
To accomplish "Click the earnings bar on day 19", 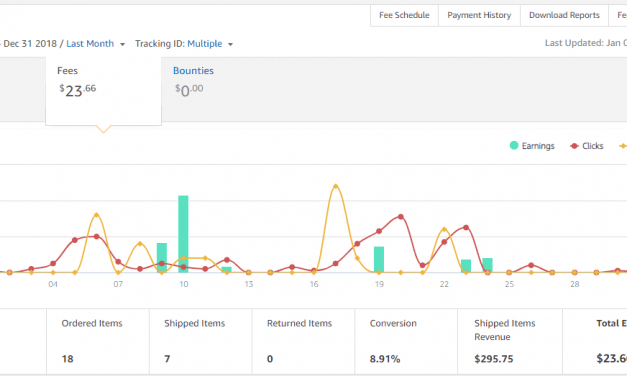I will [379, 260].
